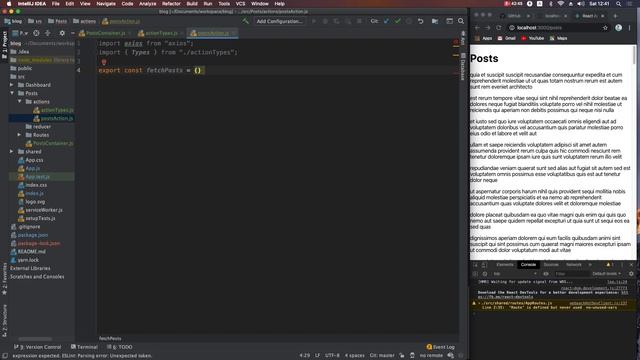The width and height of the screenshot is (640, 360).
Task: Click the Build project hammer icon
Action: [x=245, y=21]
